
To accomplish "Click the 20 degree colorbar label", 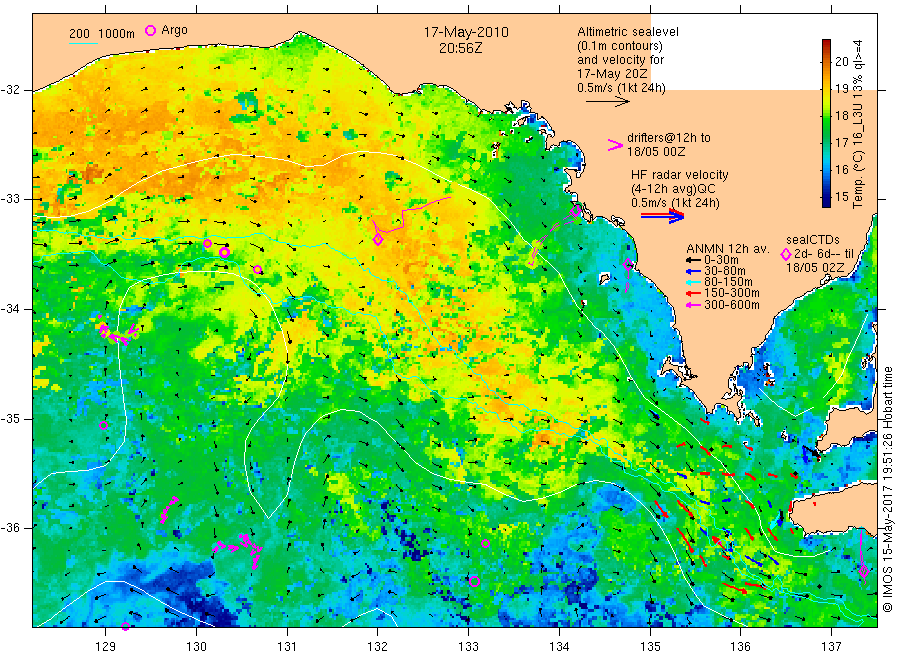I will click(841, 61).
